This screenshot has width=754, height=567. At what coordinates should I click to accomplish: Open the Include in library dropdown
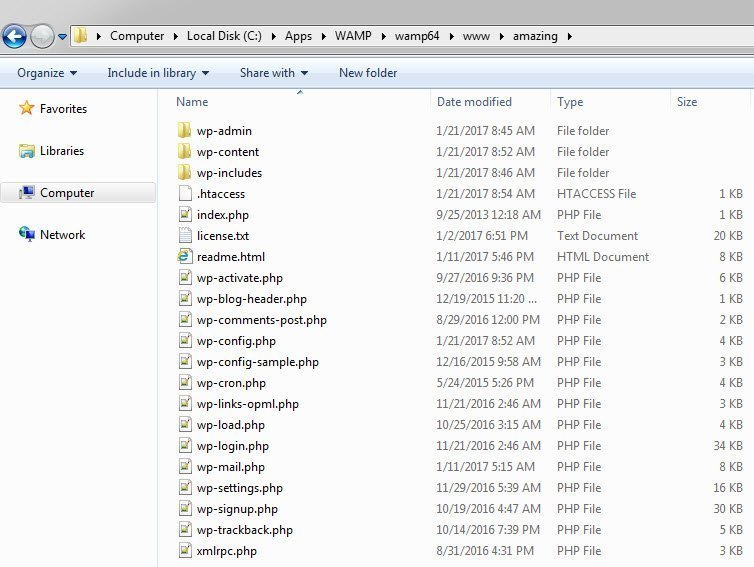pyautogui.click(x=158, y=73)
